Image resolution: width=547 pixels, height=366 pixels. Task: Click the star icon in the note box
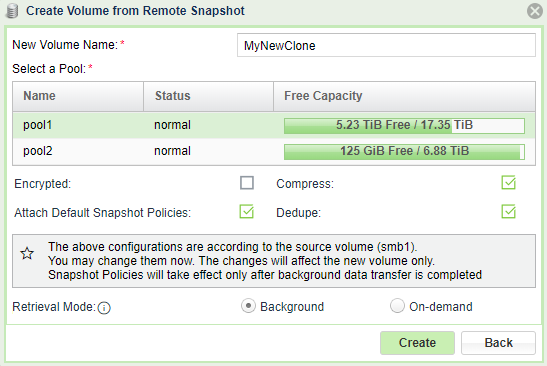(x=27, y=253)
